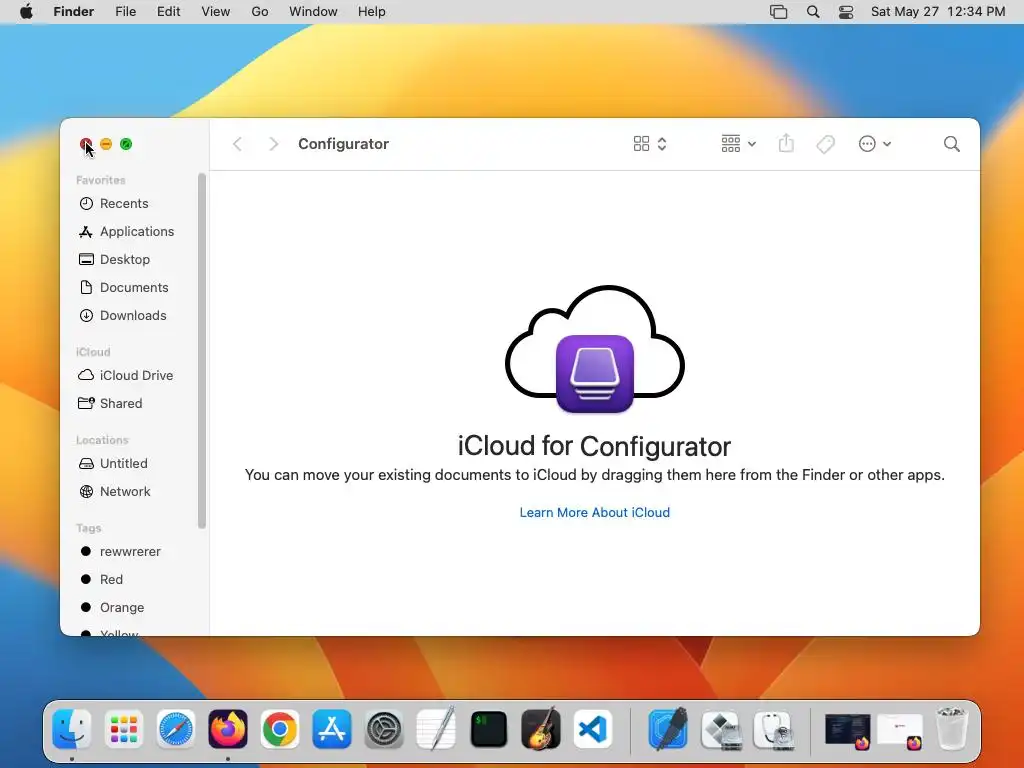
Task: Launch Safari from the Dock
Action: point(176,729)
